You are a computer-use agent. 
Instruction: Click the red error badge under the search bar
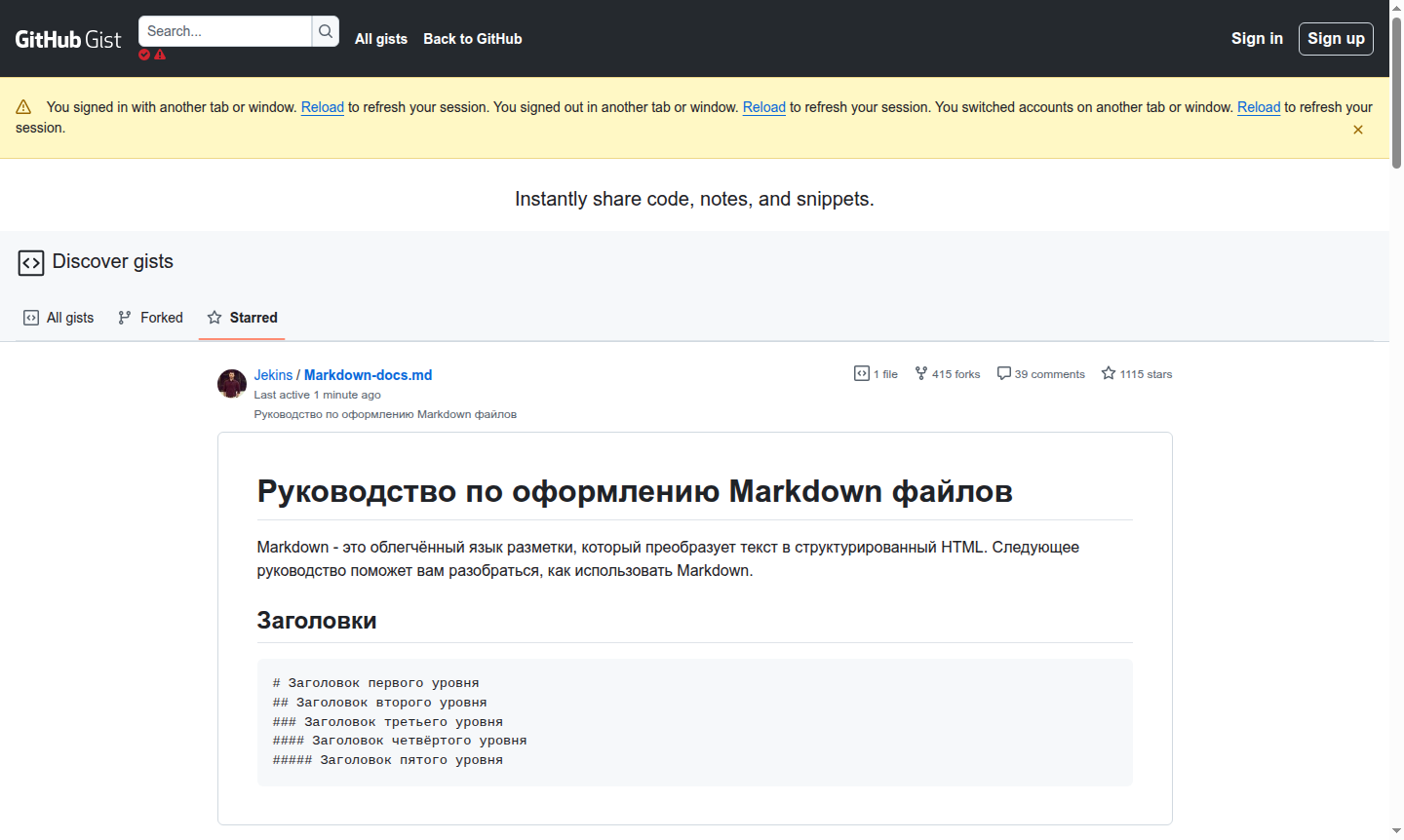coord(144,55)
